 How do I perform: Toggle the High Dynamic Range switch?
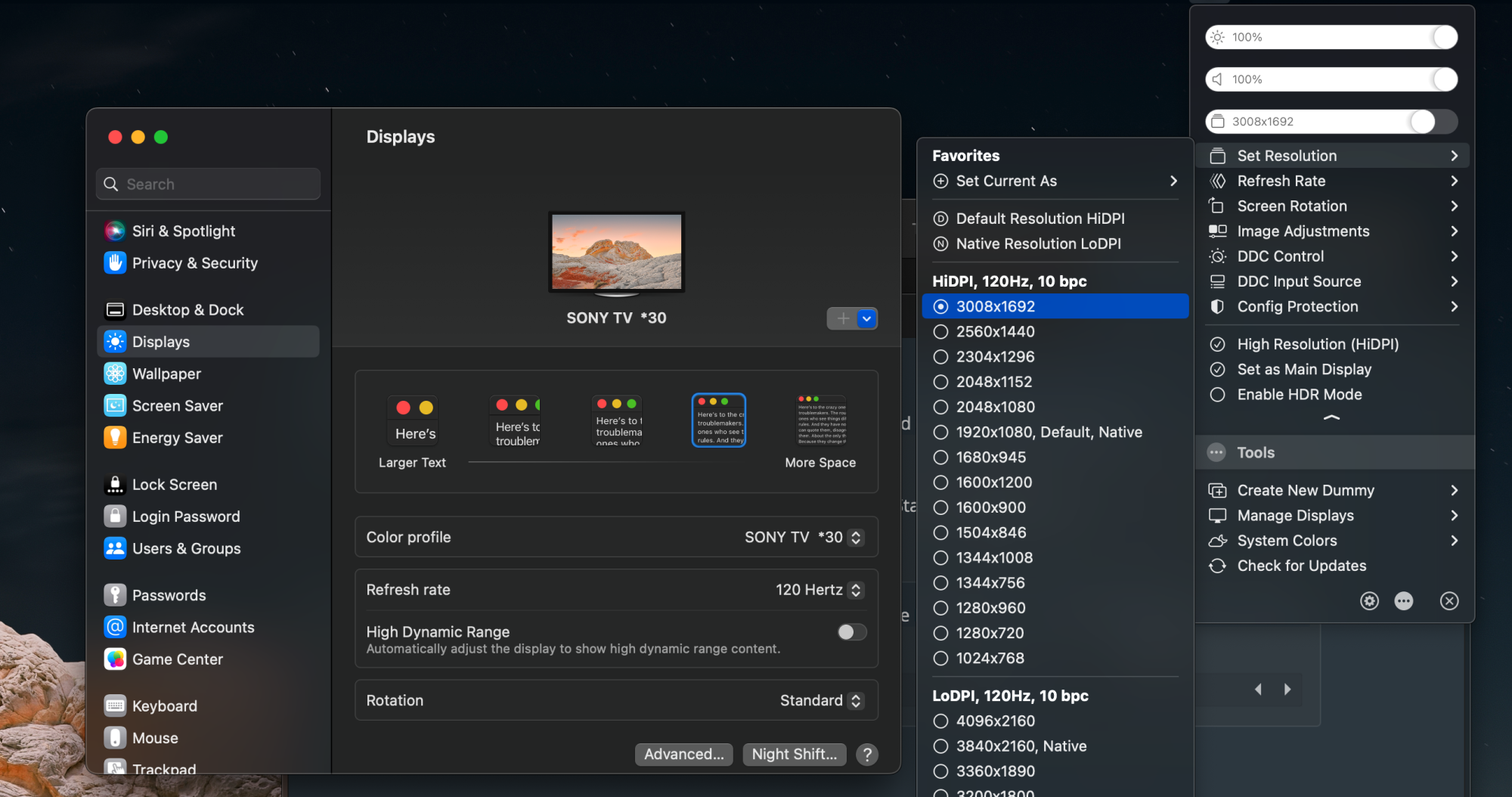point(852,632)
